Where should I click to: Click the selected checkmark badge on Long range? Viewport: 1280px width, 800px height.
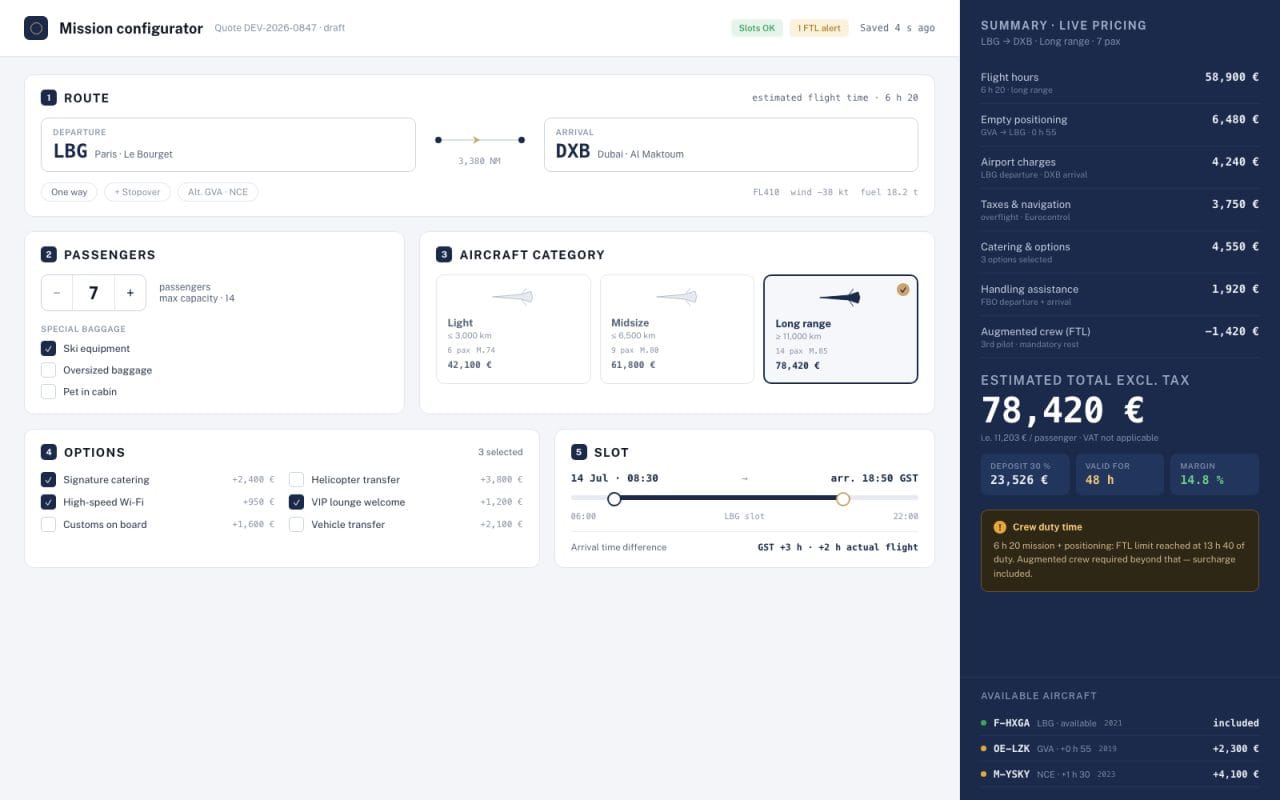pos(903,289)
